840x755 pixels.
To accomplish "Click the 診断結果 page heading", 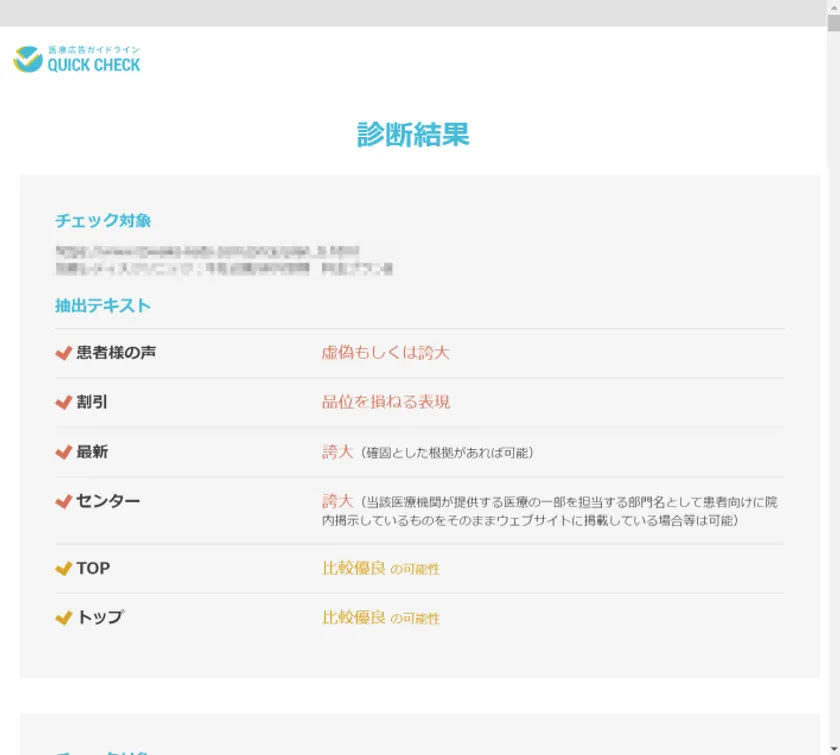I will click(413, 135).
